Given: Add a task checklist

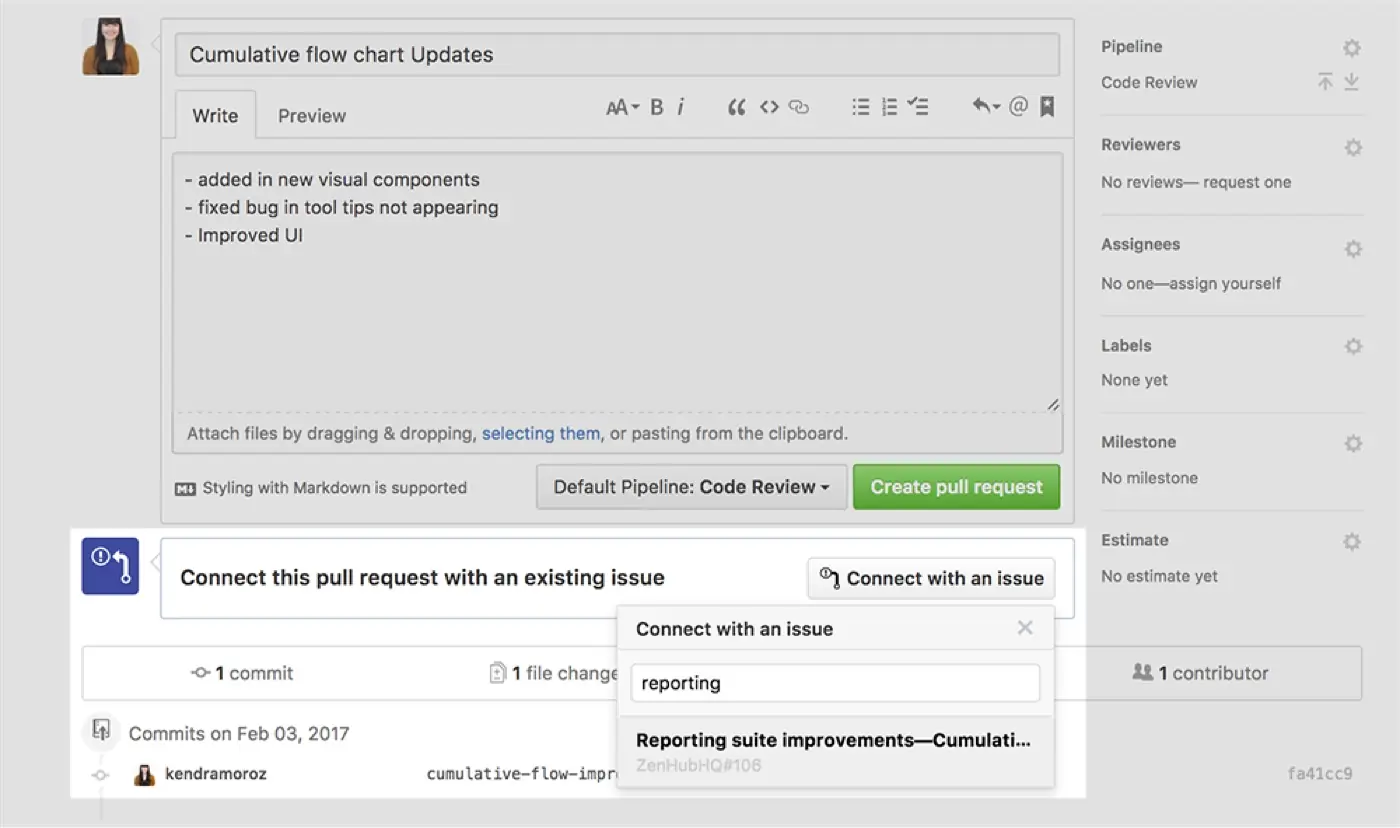Looking at the screenshot, I should (x=918, y=107).
